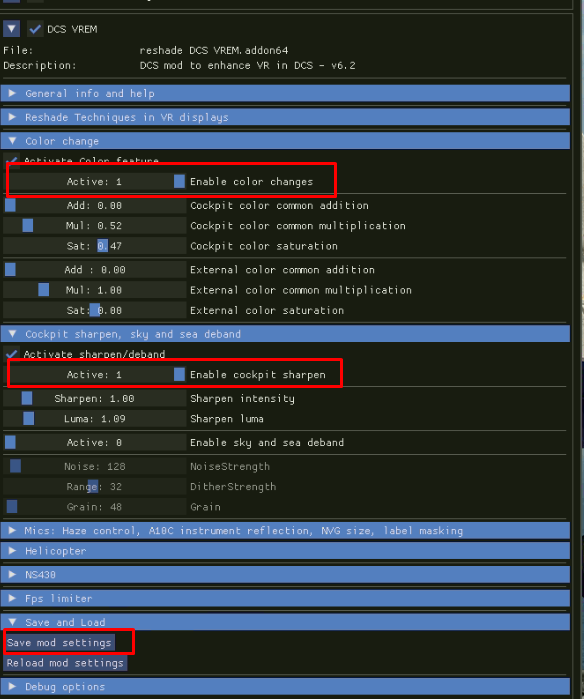584x699 pixels.
Task: Toggle the Activate sharpen/deband checkbox
Action: (x=12, y=354)
